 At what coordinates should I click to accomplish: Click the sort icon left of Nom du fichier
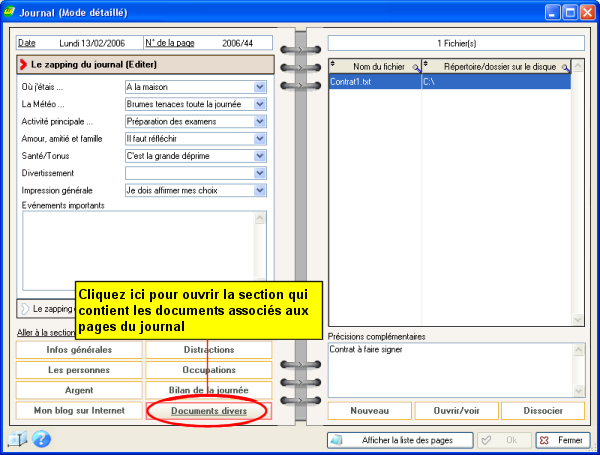click(334, 66)
